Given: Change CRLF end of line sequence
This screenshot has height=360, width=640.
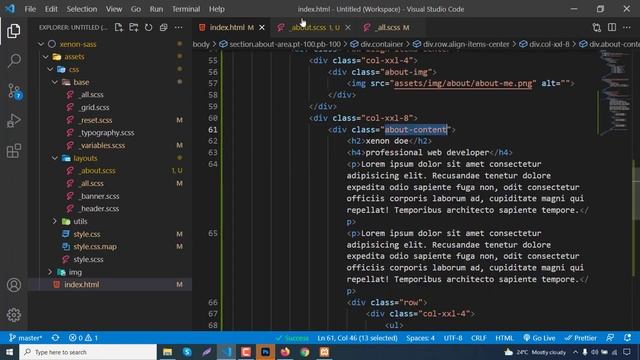Looking at the screenshot, I should [x=478, y=338].
